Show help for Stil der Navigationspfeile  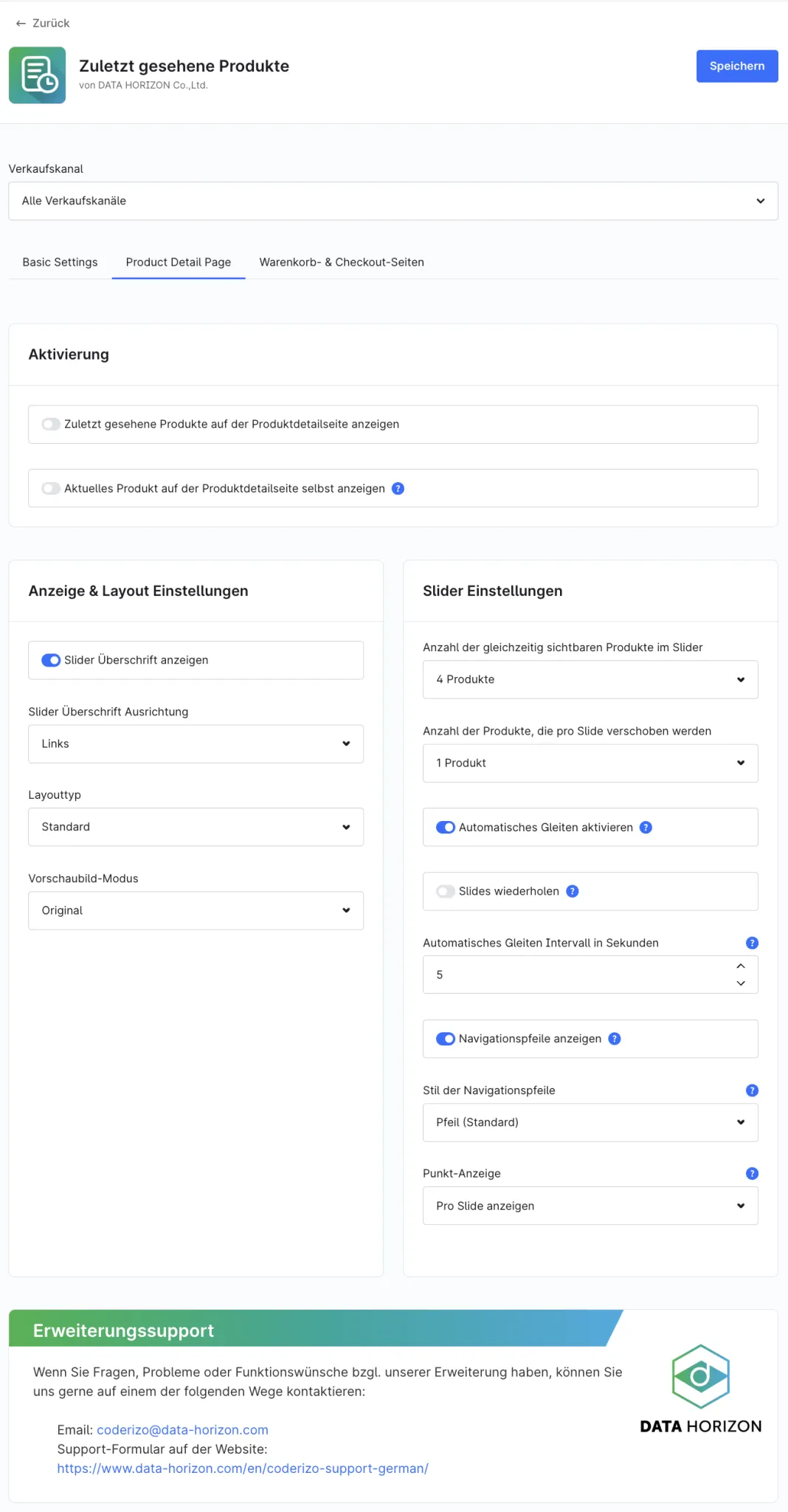pyautogui.click(x=752, y=1090)
